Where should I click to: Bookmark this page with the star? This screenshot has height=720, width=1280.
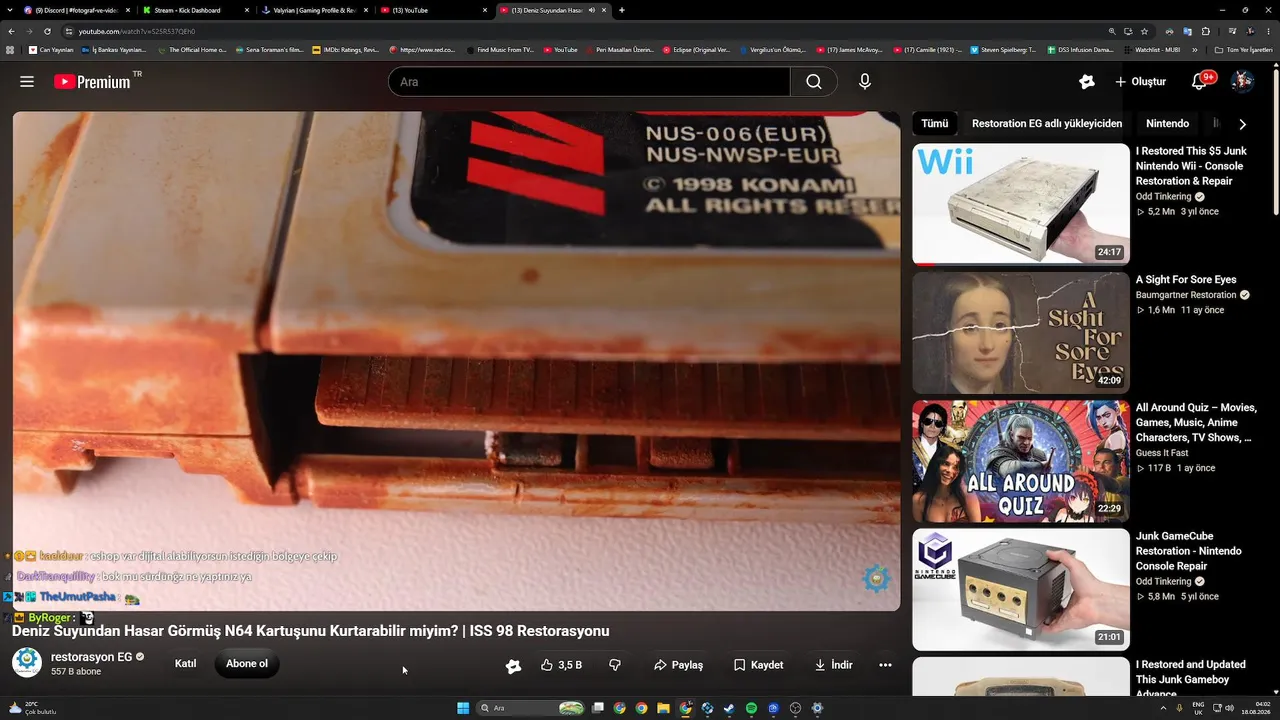click(1144, 31)
